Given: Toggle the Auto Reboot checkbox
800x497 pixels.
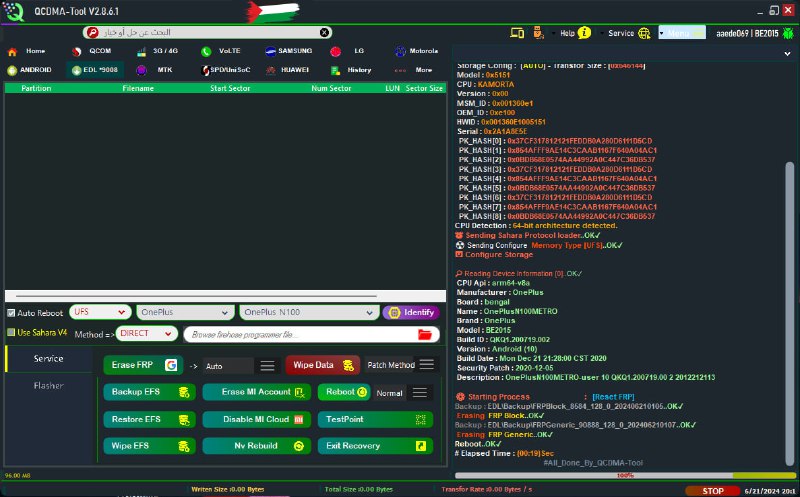Looking at the screenshot, I should point(11,313).
